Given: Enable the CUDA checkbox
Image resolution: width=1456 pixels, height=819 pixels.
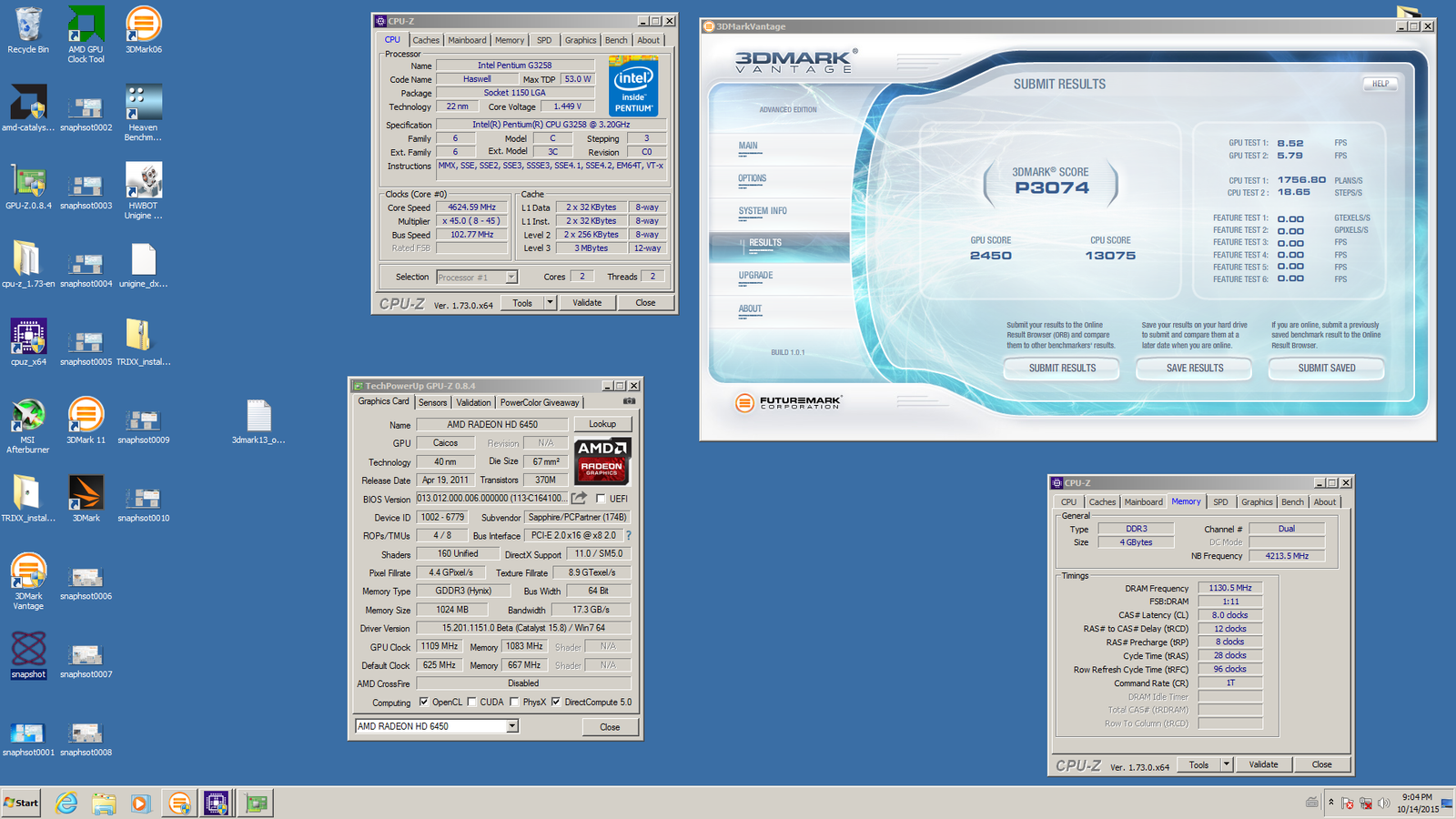Looking at the screenshot, I should [471, 702].
